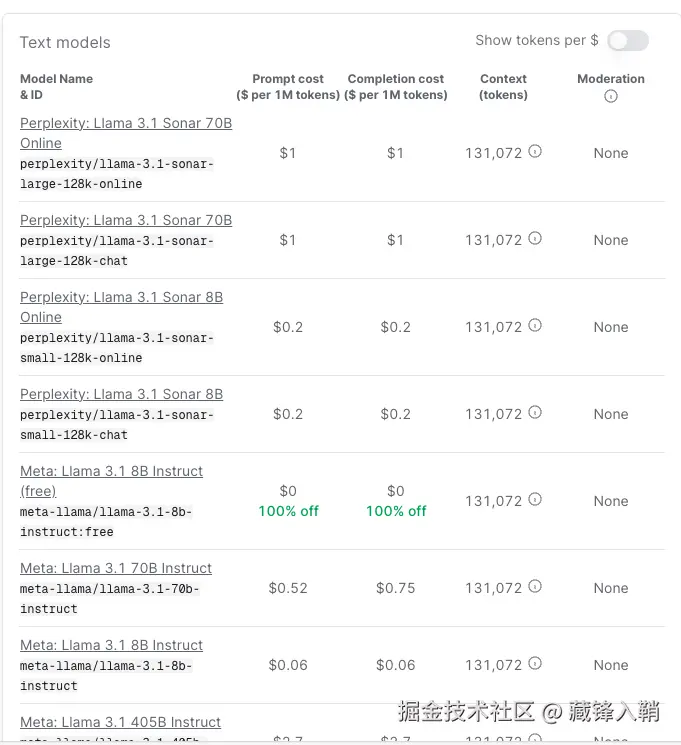Image resolution: width=681 pixels, height=745 pixels.
Task: Open Meta: Llama 3.1 405B Instruct link
Action: pos(120,722)
